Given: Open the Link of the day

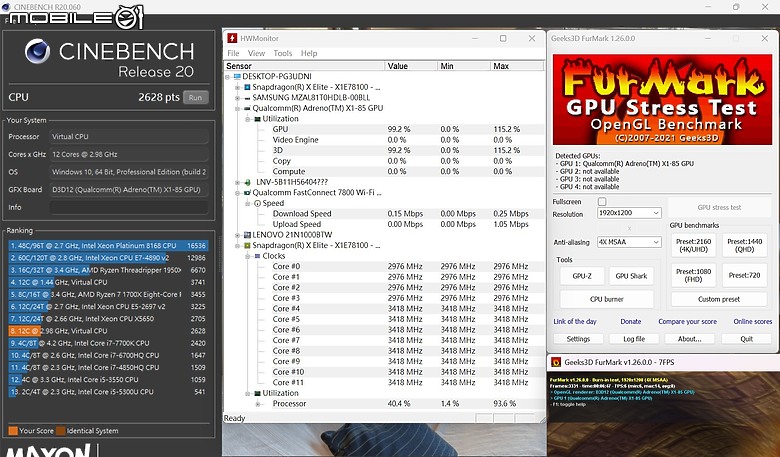Looking at the screenshot, I should [x=575, y=322].
